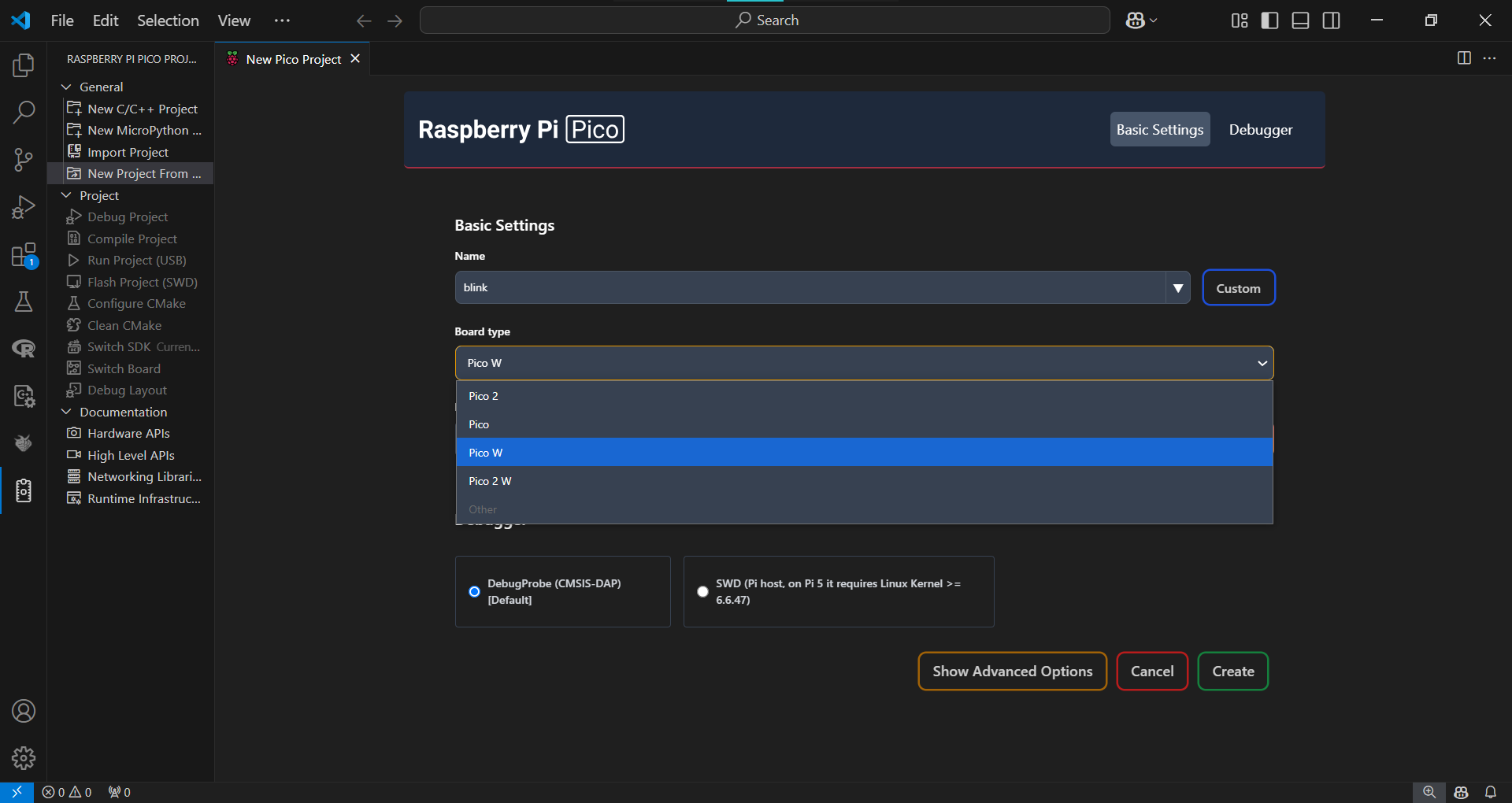Split the editor to the right
This screenshot has width=1512, height=803.
point(1464,58)
